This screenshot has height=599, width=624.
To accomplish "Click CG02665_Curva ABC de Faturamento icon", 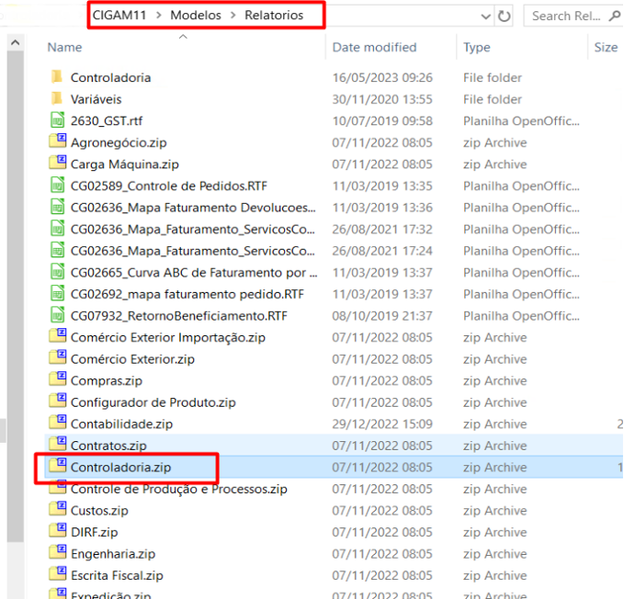I will click(x=57, y=271).
